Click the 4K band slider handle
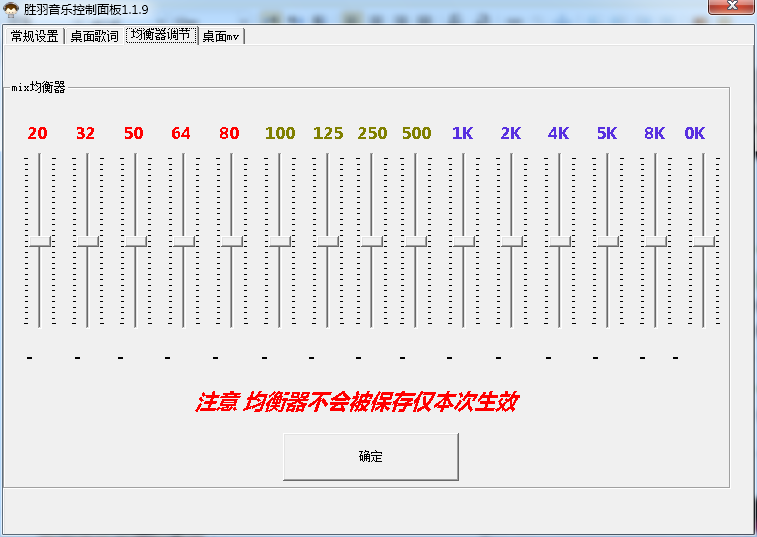Image resolution: width=757 pixels, height=537 pixels. (559, 241)
